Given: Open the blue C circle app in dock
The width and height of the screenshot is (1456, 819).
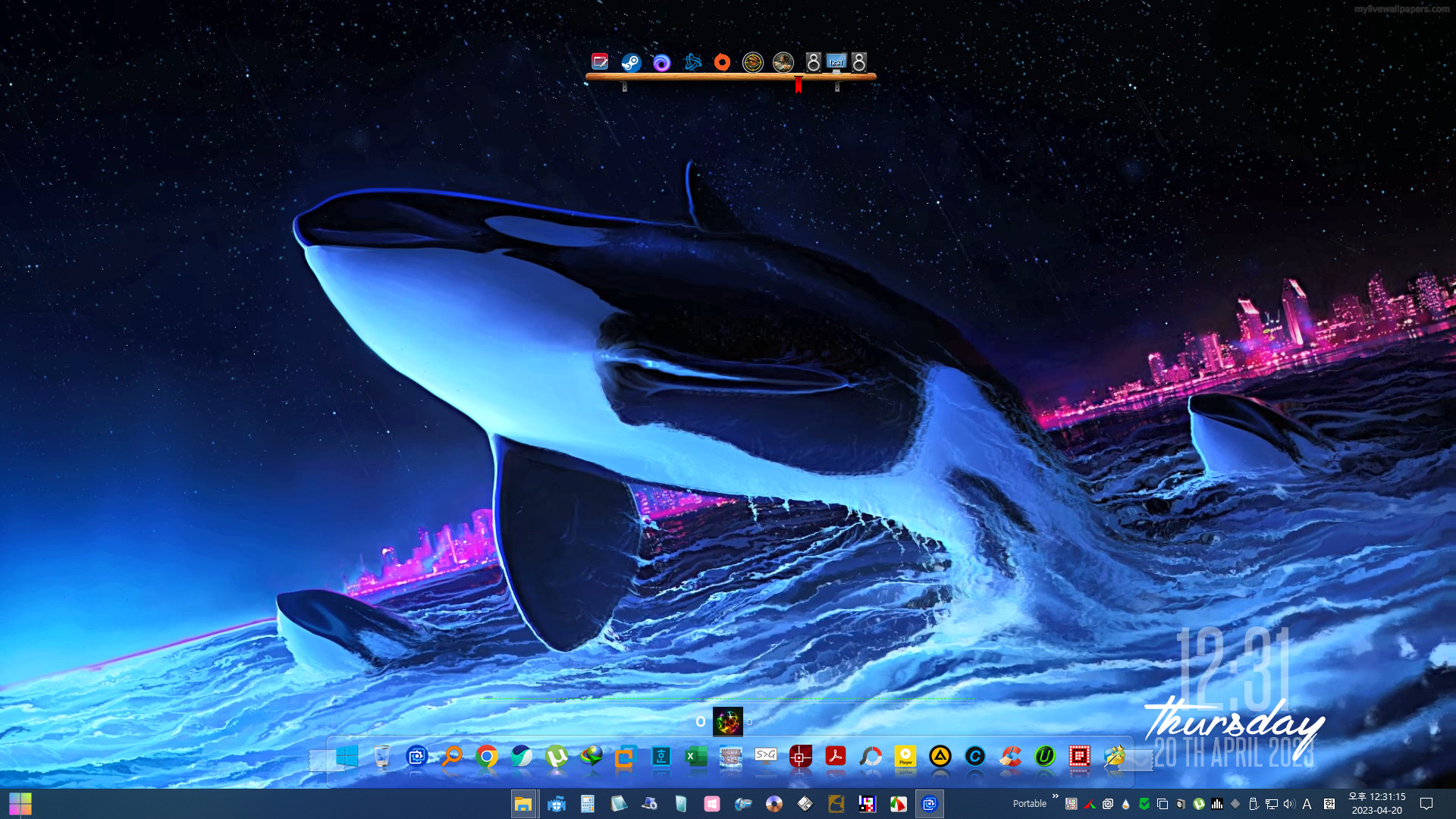Looking at the screenshot, I should [975, 756].
